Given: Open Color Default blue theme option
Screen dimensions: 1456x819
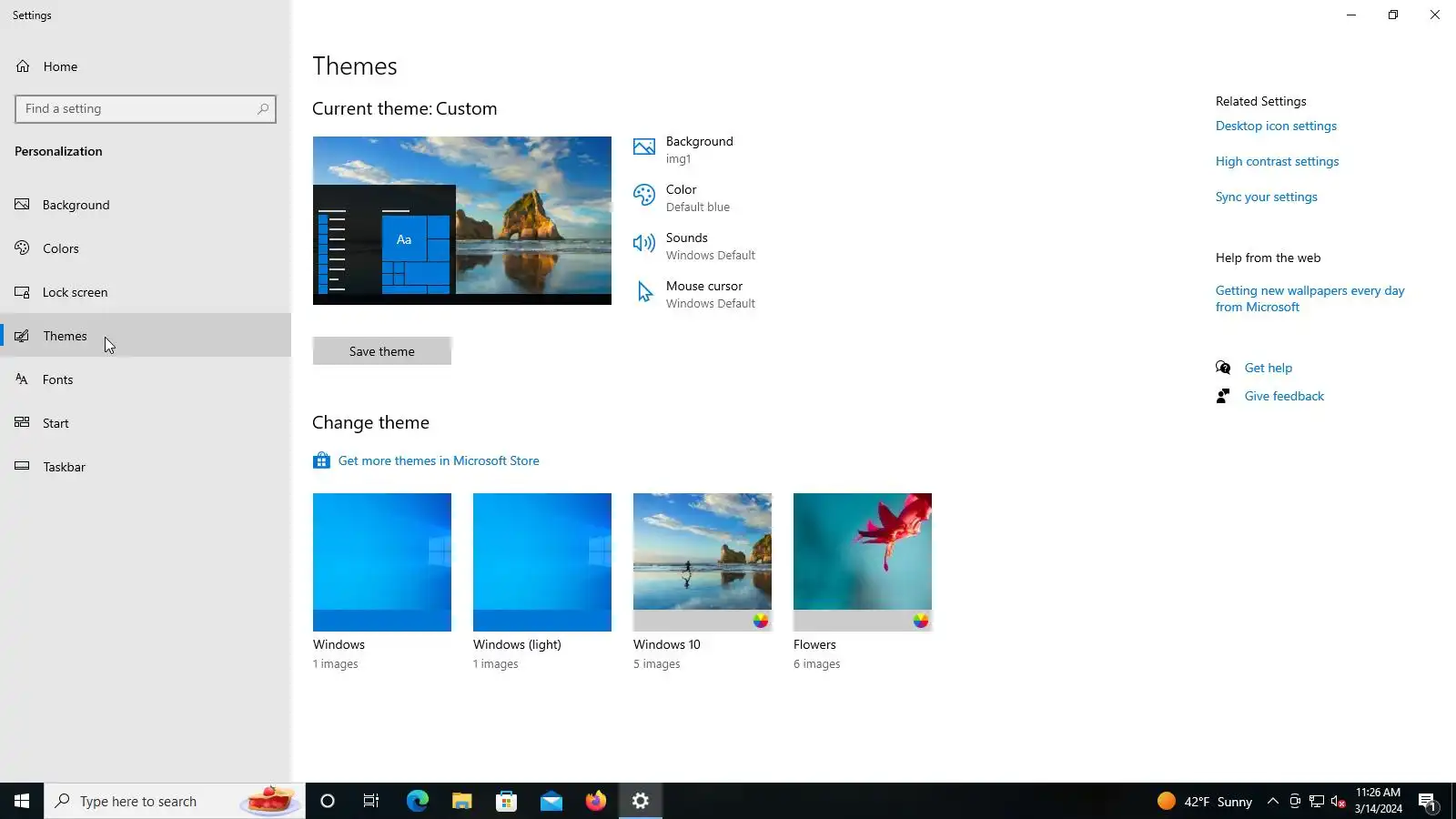Looking at the screenshot, I should (x=682, y=197).
